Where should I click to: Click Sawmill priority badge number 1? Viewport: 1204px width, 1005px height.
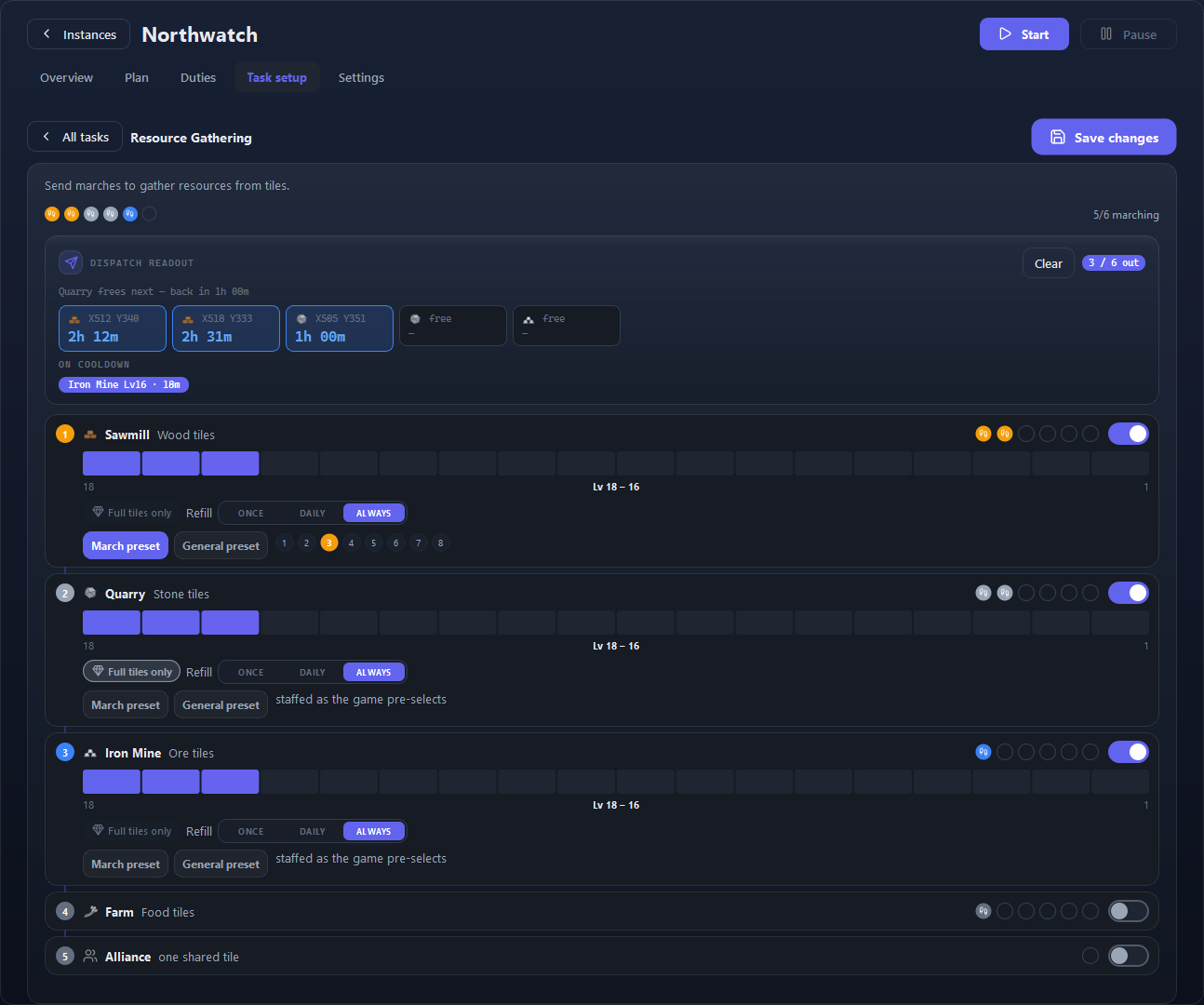pos(65,434)
